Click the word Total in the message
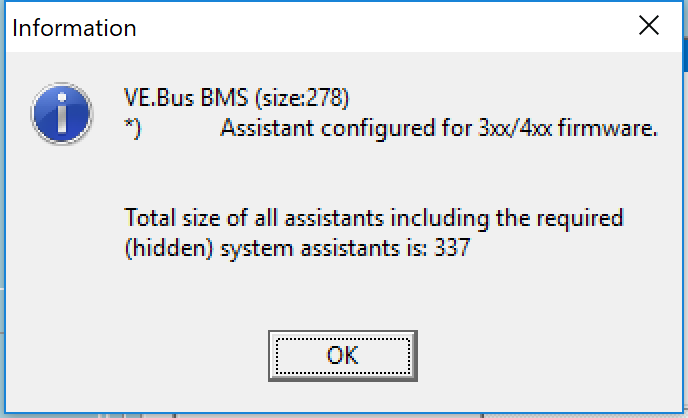Image resolution: width=688 pixels, height=418 pixels. (150, 218)
